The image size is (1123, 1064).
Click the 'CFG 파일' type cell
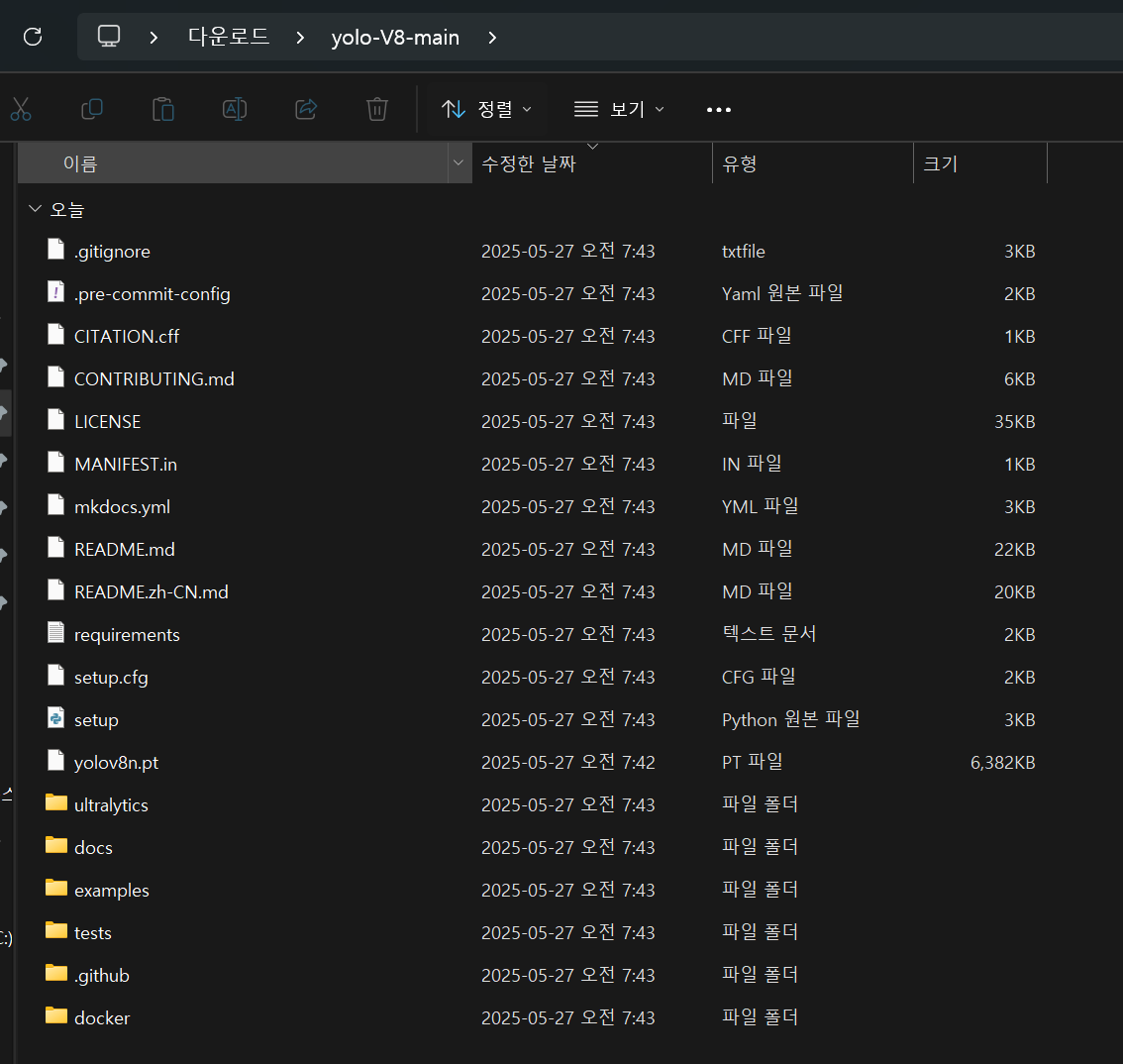(x=759, y=677)
